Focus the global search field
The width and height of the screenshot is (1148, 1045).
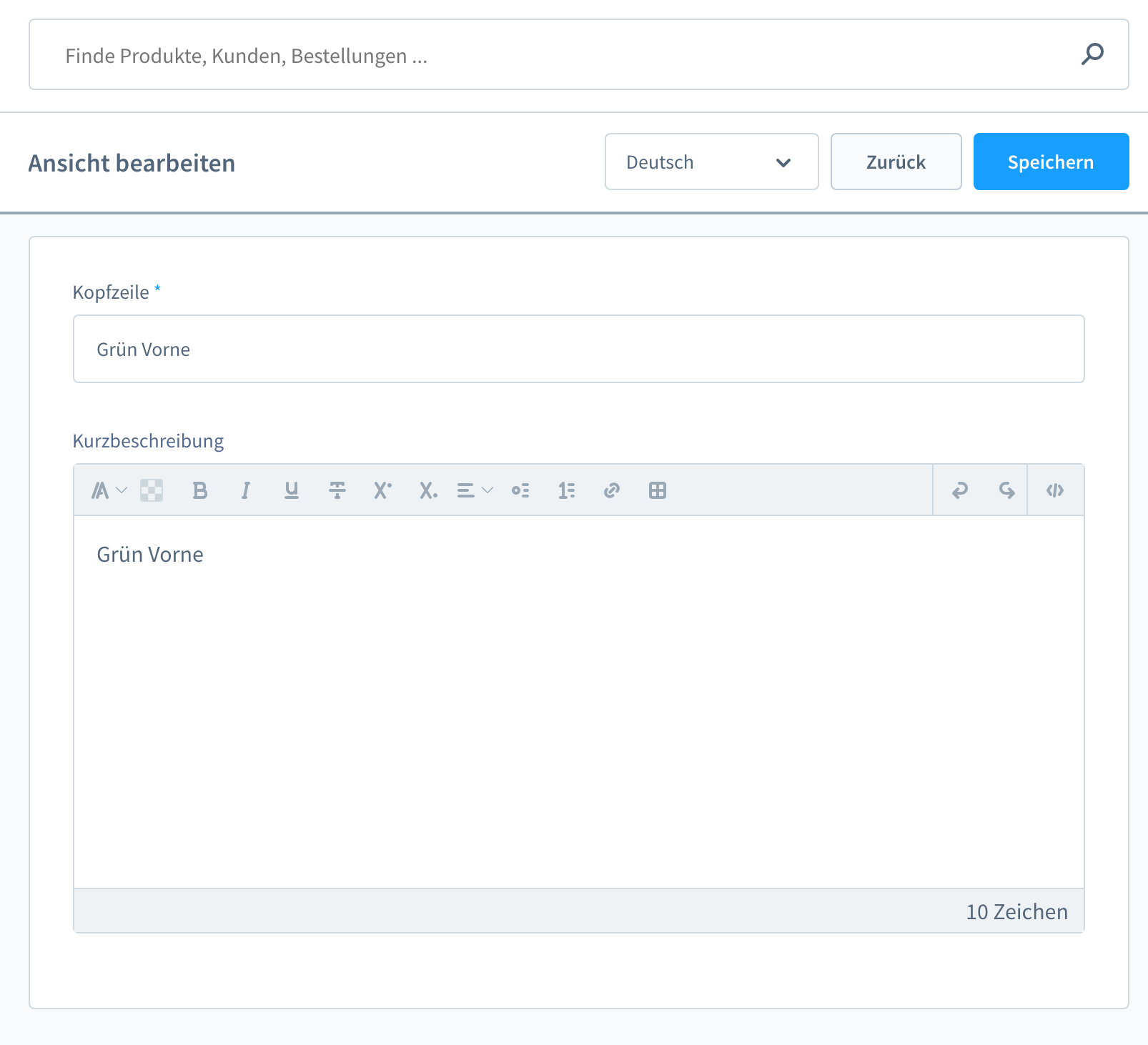[579, 54]
